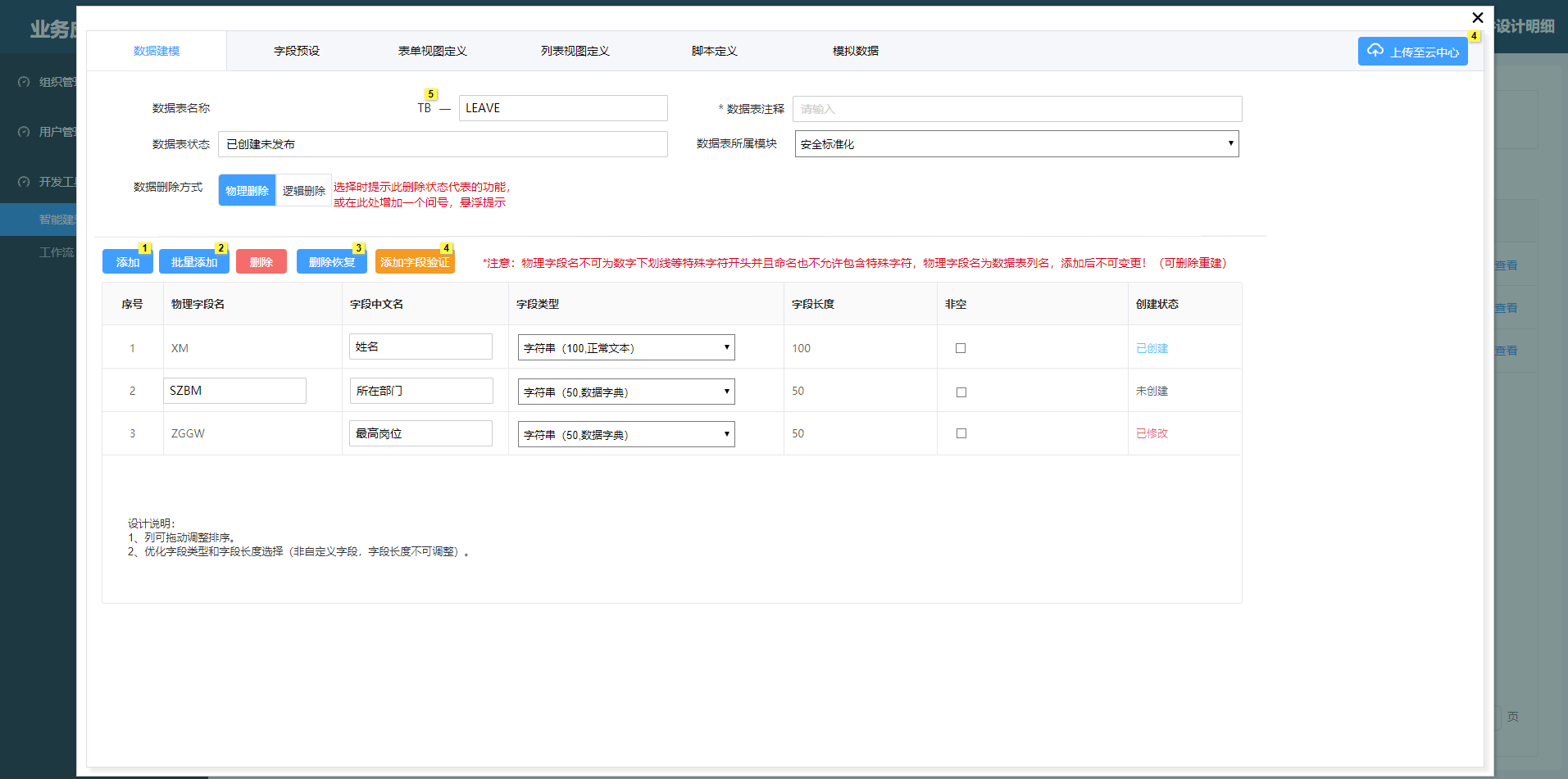This screenshot has width=1568, height=779.
Task: Edit the 所在部门 Chinese name field
Action: (x=421, y=391)
